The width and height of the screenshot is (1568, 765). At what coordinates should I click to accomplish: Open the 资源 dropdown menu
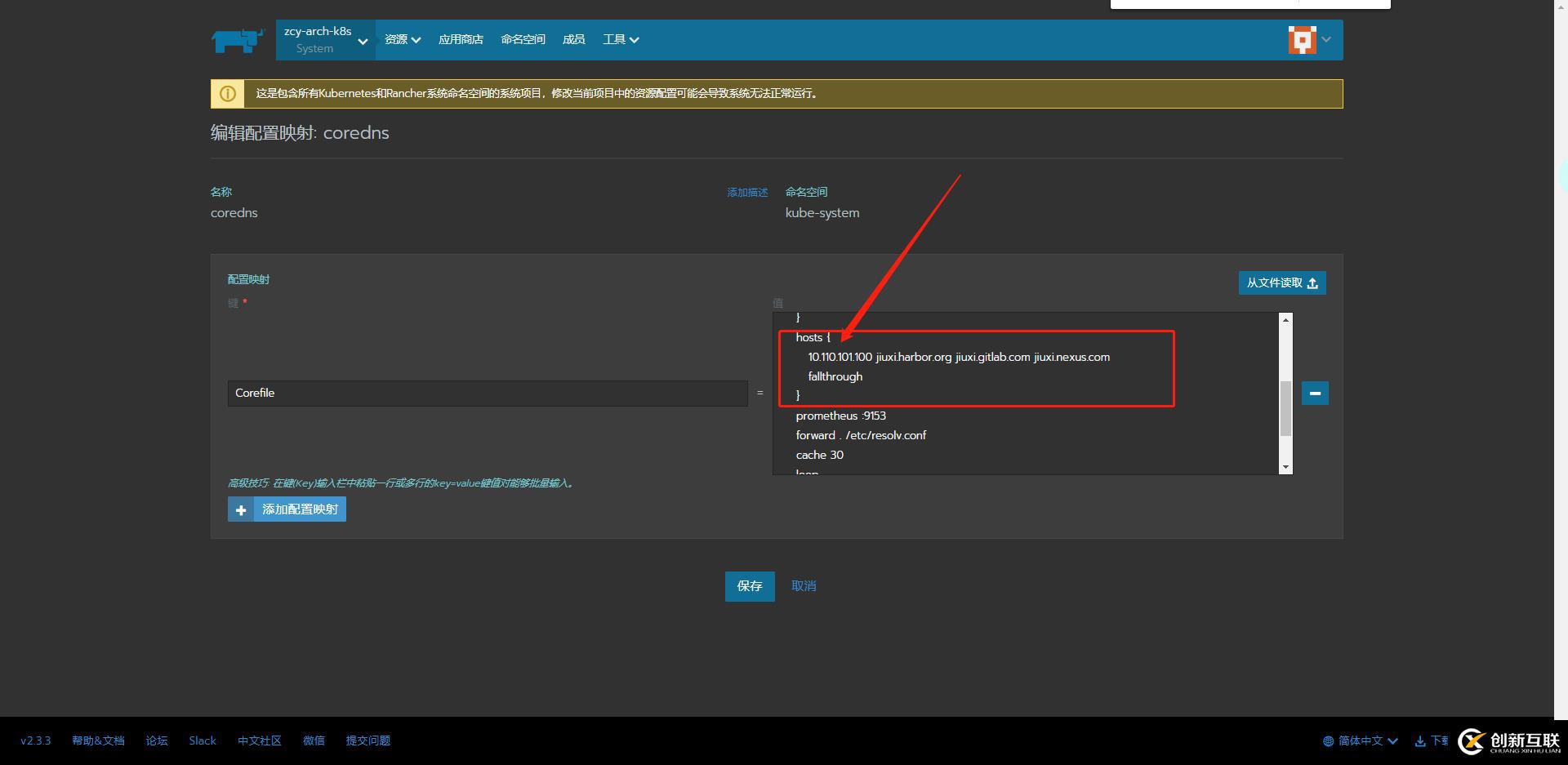402,40
